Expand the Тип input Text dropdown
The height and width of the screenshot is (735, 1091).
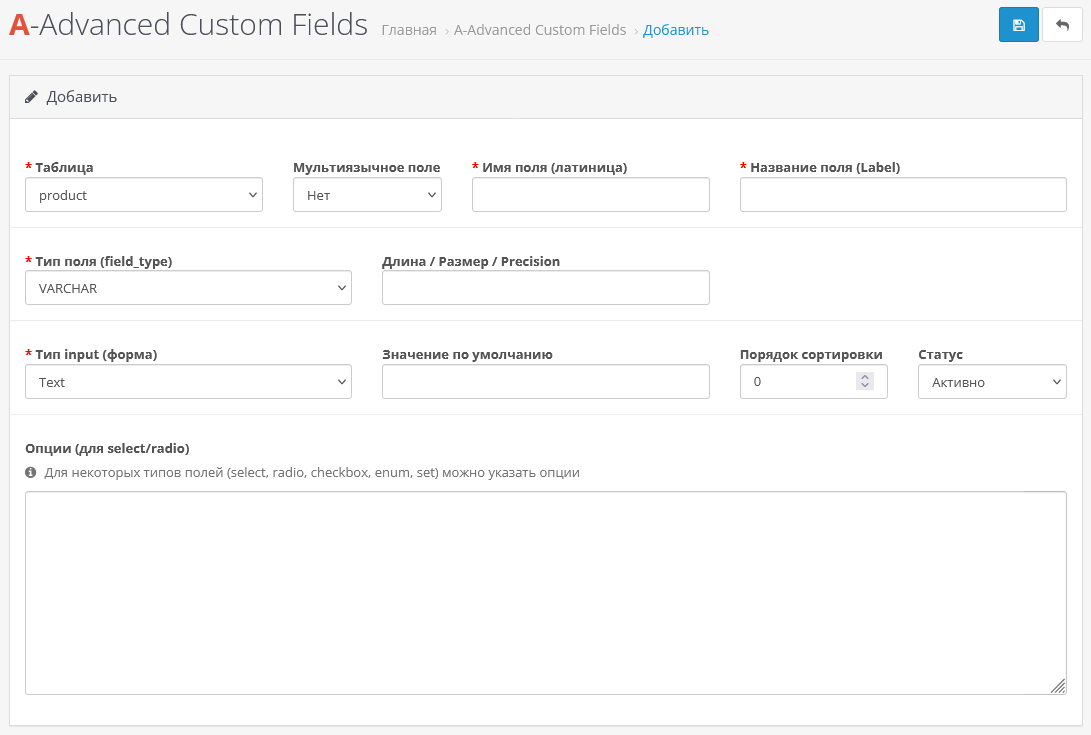pyautogui.click(x=188, y=382)
